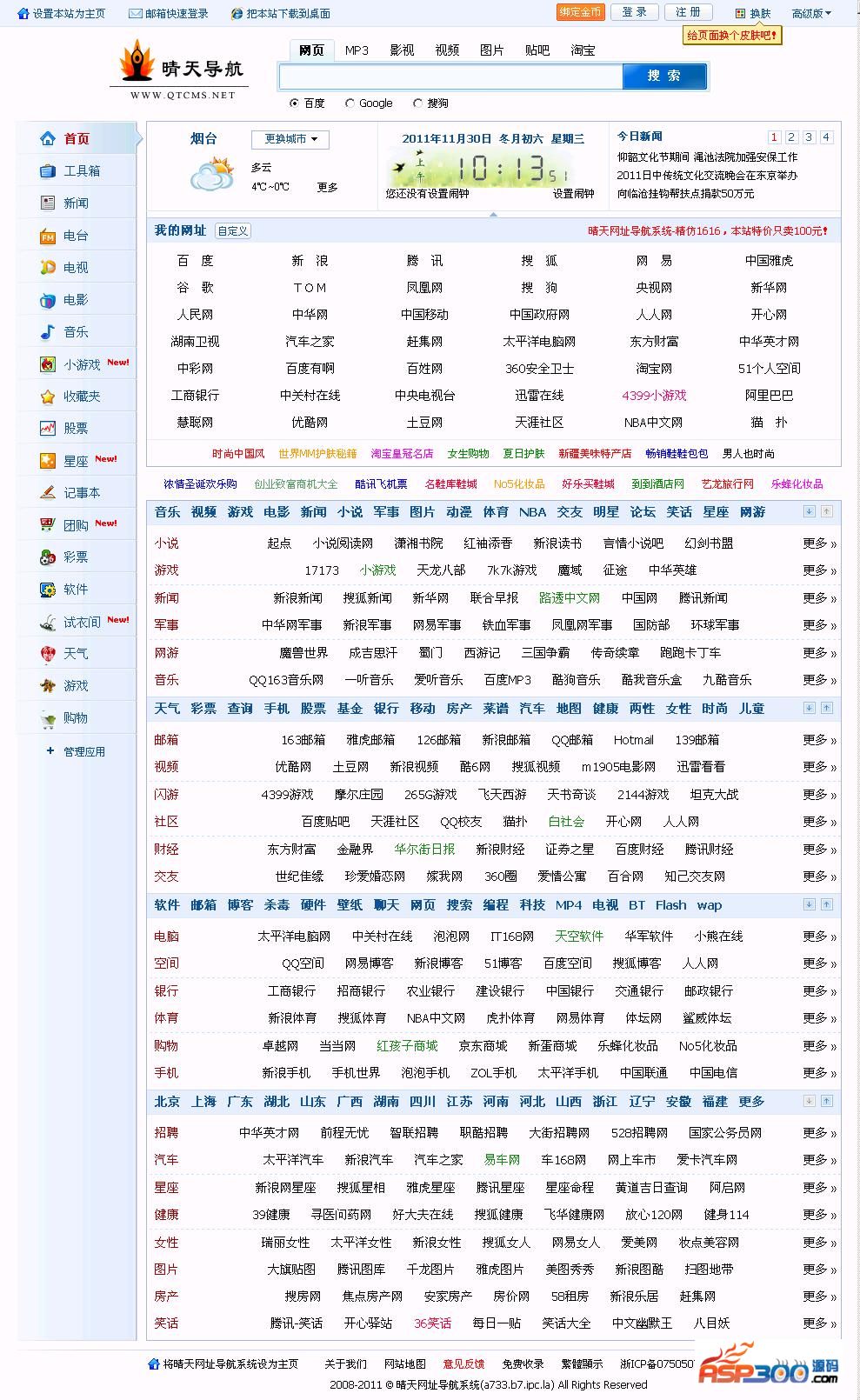Click the 意见反馈 footer link
The width and height of the screenshot is (860, 1400).
(x=463, y=1363)
